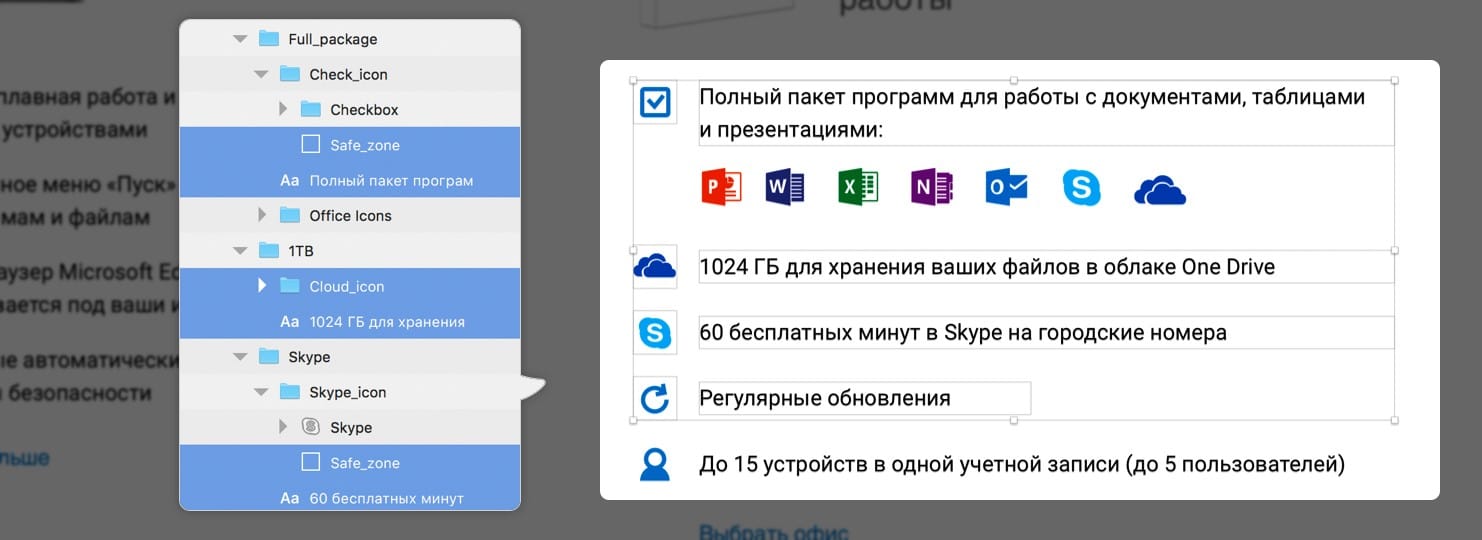
Task: Click the Skype icon in the Office icons row
Action: (x=1081, y=187)
